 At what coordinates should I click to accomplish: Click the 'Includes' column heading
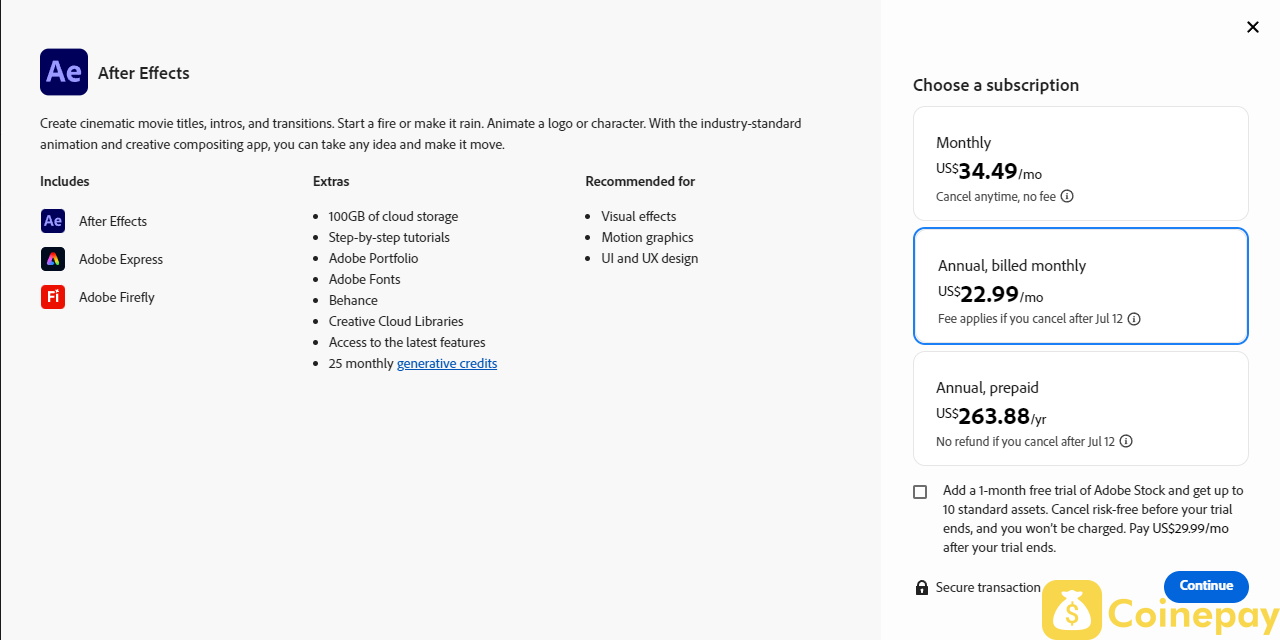pos(65,181)
